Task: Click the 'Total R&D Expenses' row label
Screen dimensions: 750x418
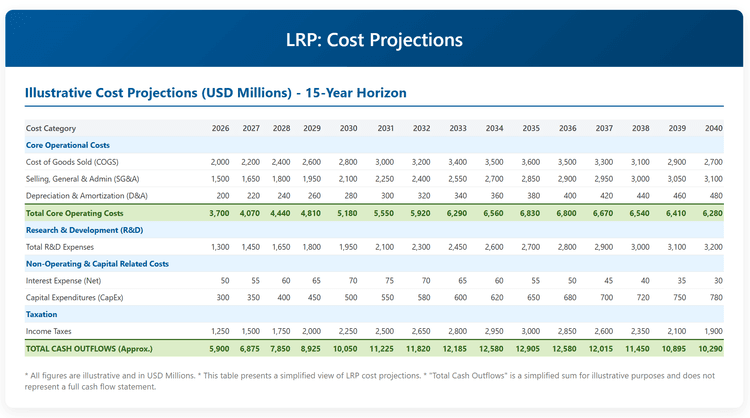Action: [x=60, y=247]
